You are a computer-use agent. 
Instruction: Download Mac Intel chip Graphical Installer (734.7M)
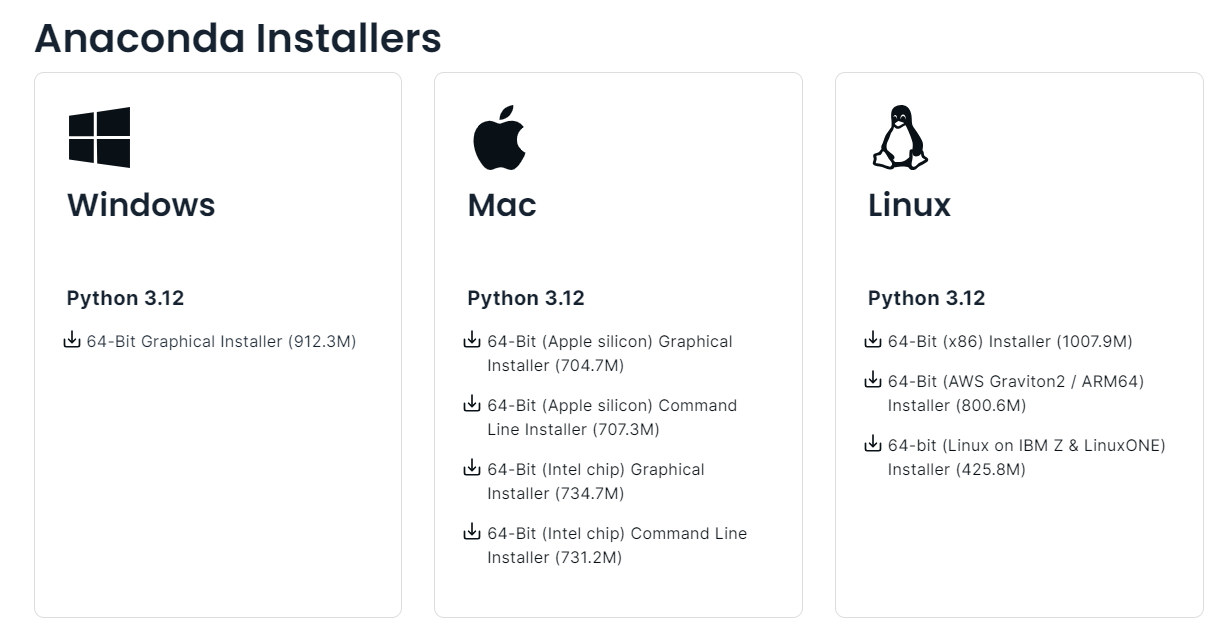tap(596, 482)
